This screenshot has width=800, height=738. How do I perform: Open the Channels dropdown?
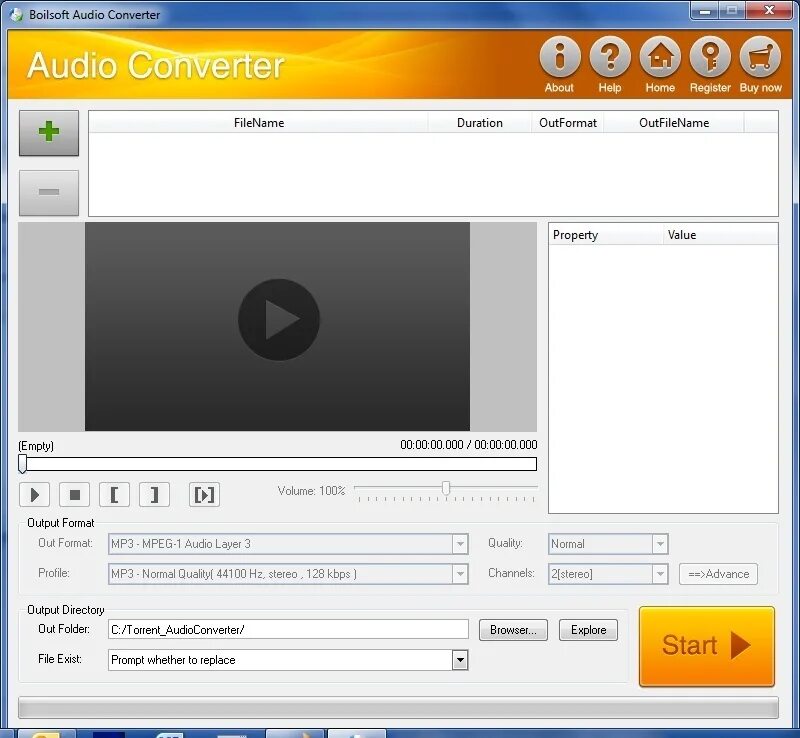click(660, 574)
